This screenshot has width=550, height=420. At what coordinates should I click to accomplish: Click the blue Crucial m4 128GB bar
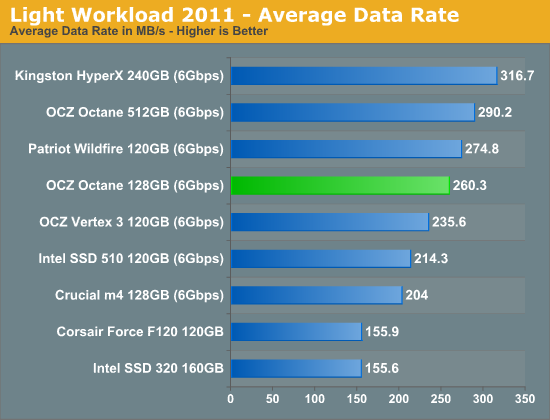coord(317,295)
